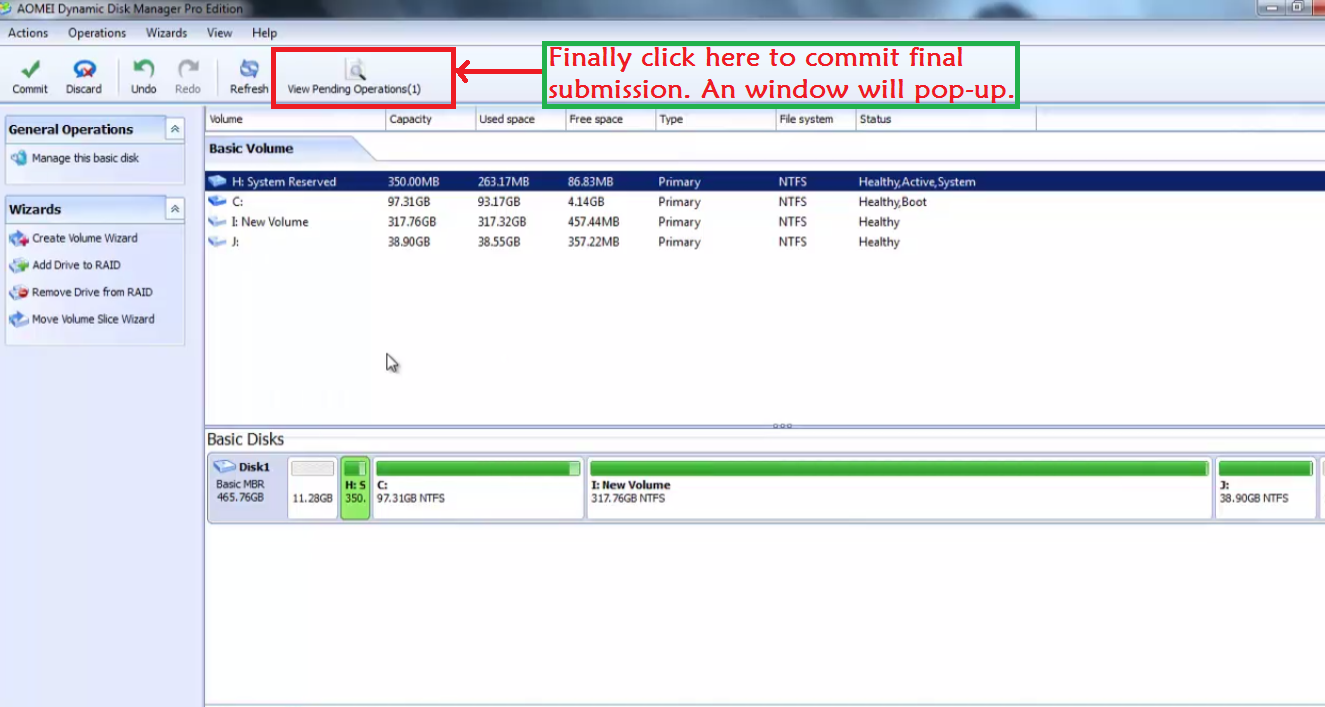Click the Healthy,Boot status cell
1325x707 pixels.
pyautogui.click(x=892, y=202)
